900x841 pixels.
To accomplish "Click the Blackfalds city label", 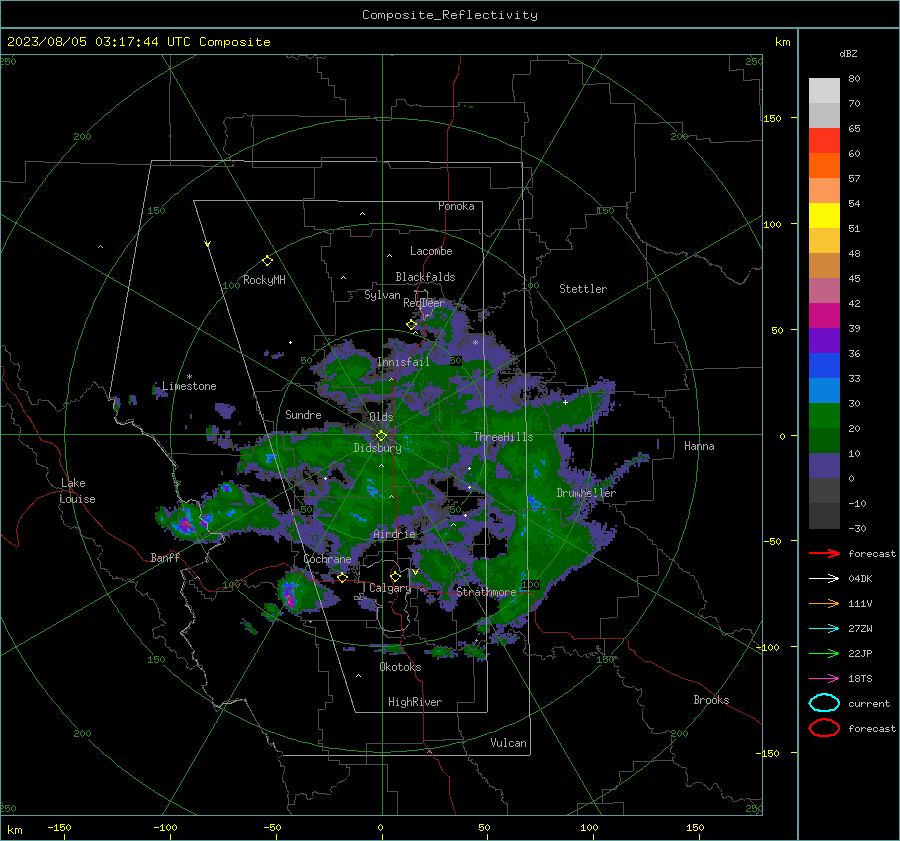I will coord(425,277).
